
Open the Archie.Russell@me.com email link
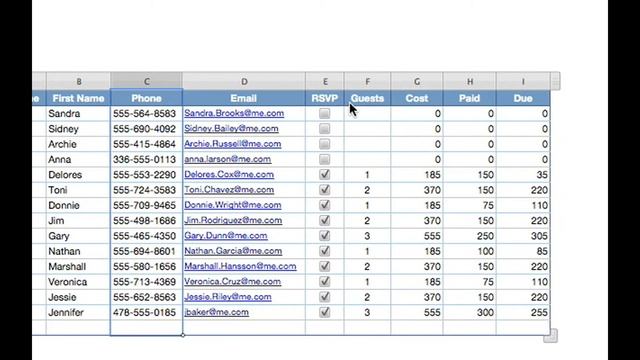[x=232, y=144]
